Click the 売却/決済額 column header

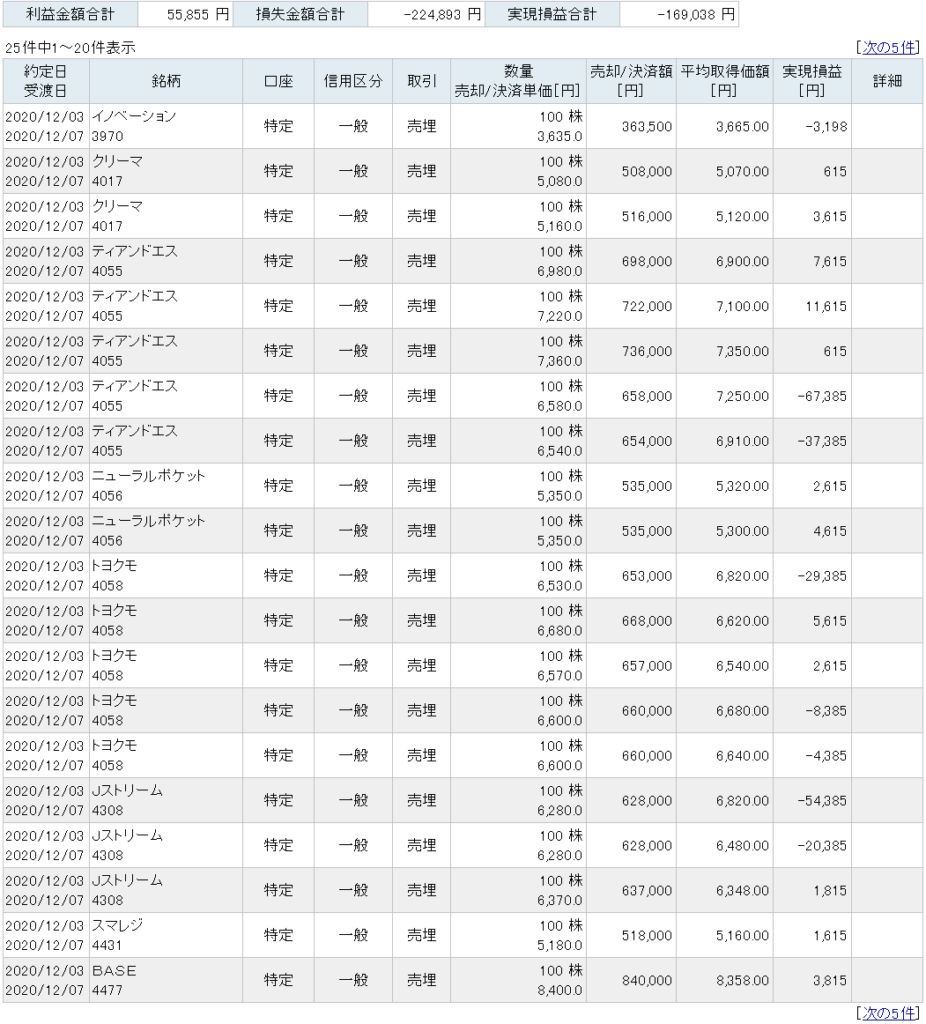tap(631, 81)
